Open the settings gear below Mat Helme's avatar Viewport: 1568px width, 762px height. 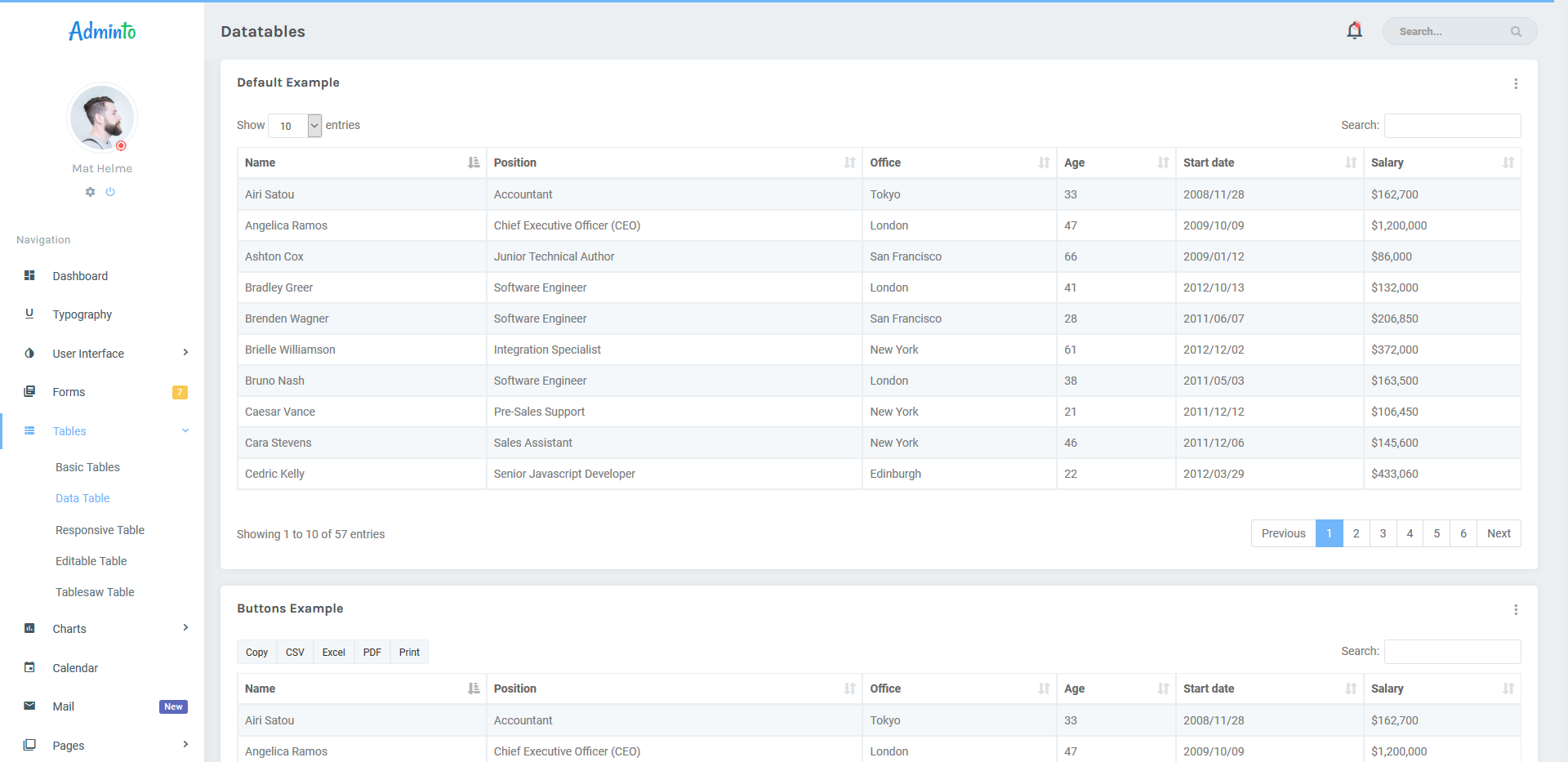pyautogui.click(x=90, y=192)
